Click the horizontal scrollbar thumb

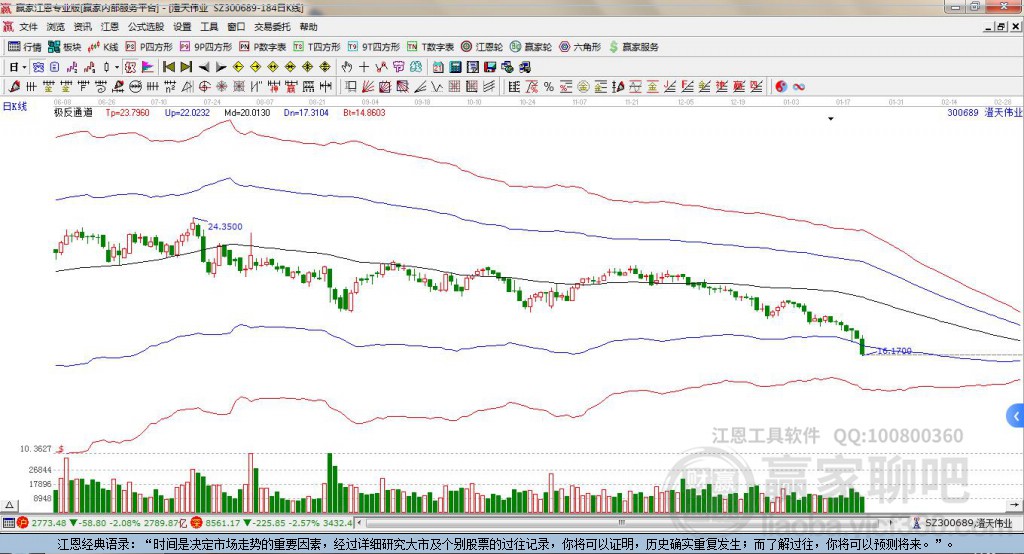pos(621,523)
